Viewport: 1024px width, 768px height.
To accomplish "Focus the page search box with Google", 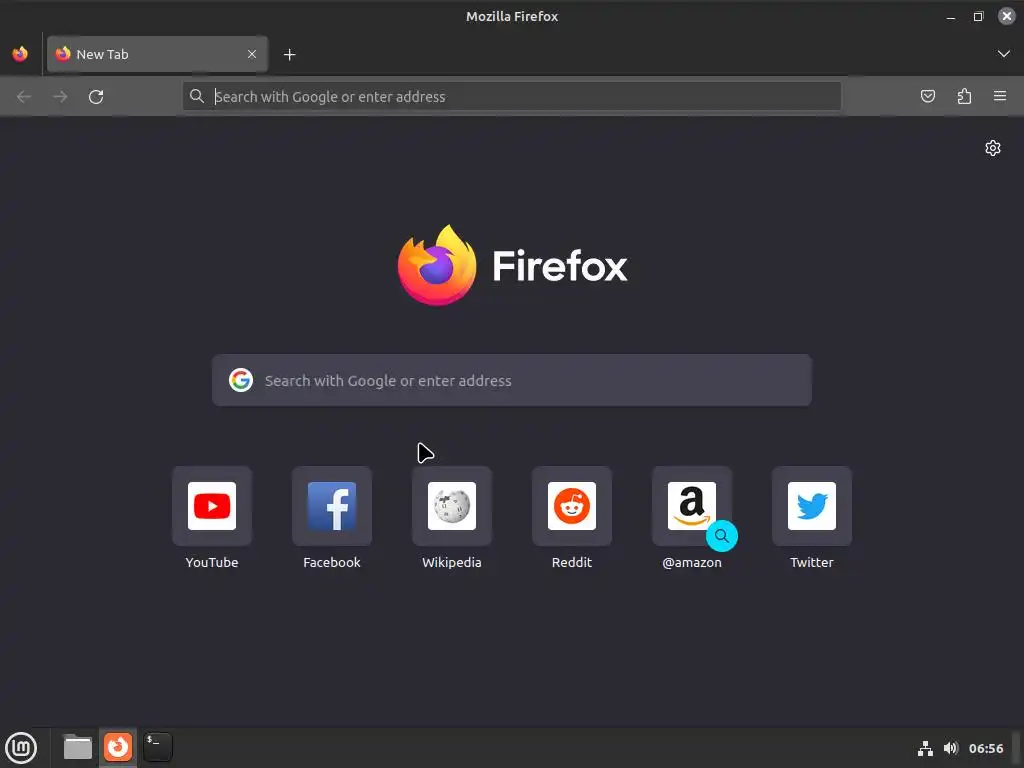I will [x=512, y=380].
